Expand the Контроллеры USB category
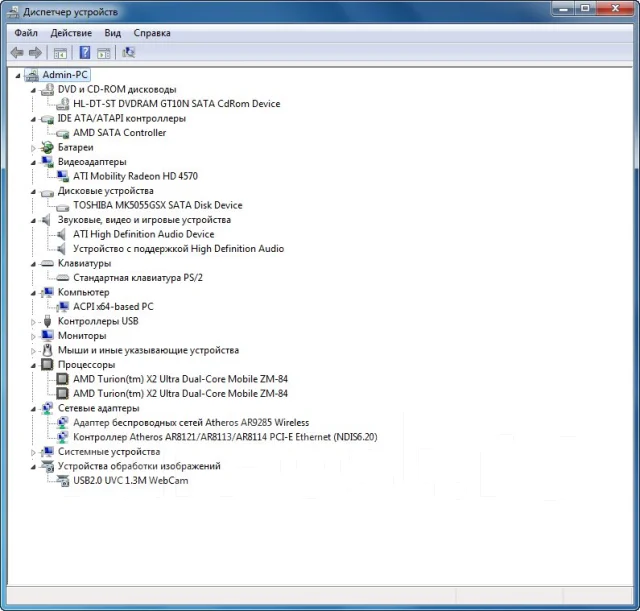640x611 pixels. coord(33,322)
